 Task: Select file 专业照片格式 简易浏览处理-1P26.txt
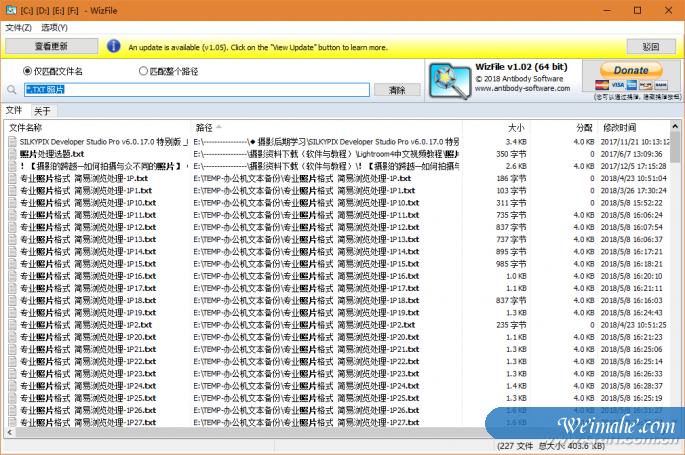[x=88, y=410]
